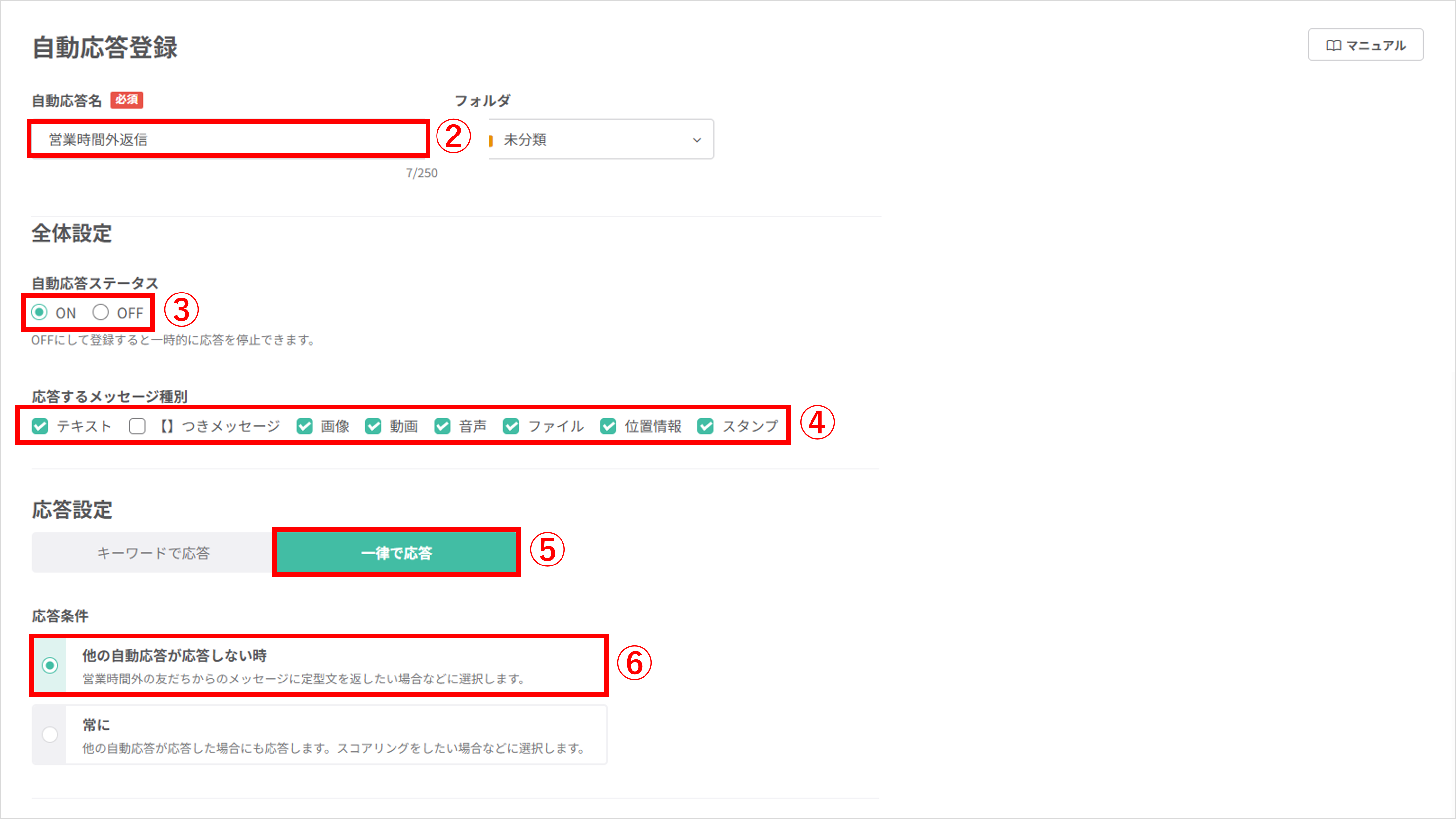Select the 常に response condition option
The height and width of the screenshot is (819, 1456).
50,734
